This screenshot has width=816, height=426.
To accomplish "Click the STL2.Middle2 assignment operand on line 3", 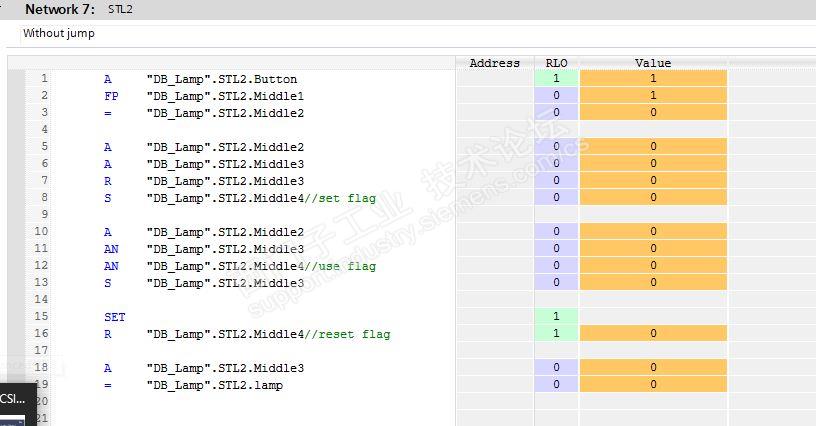I will 225,113.
